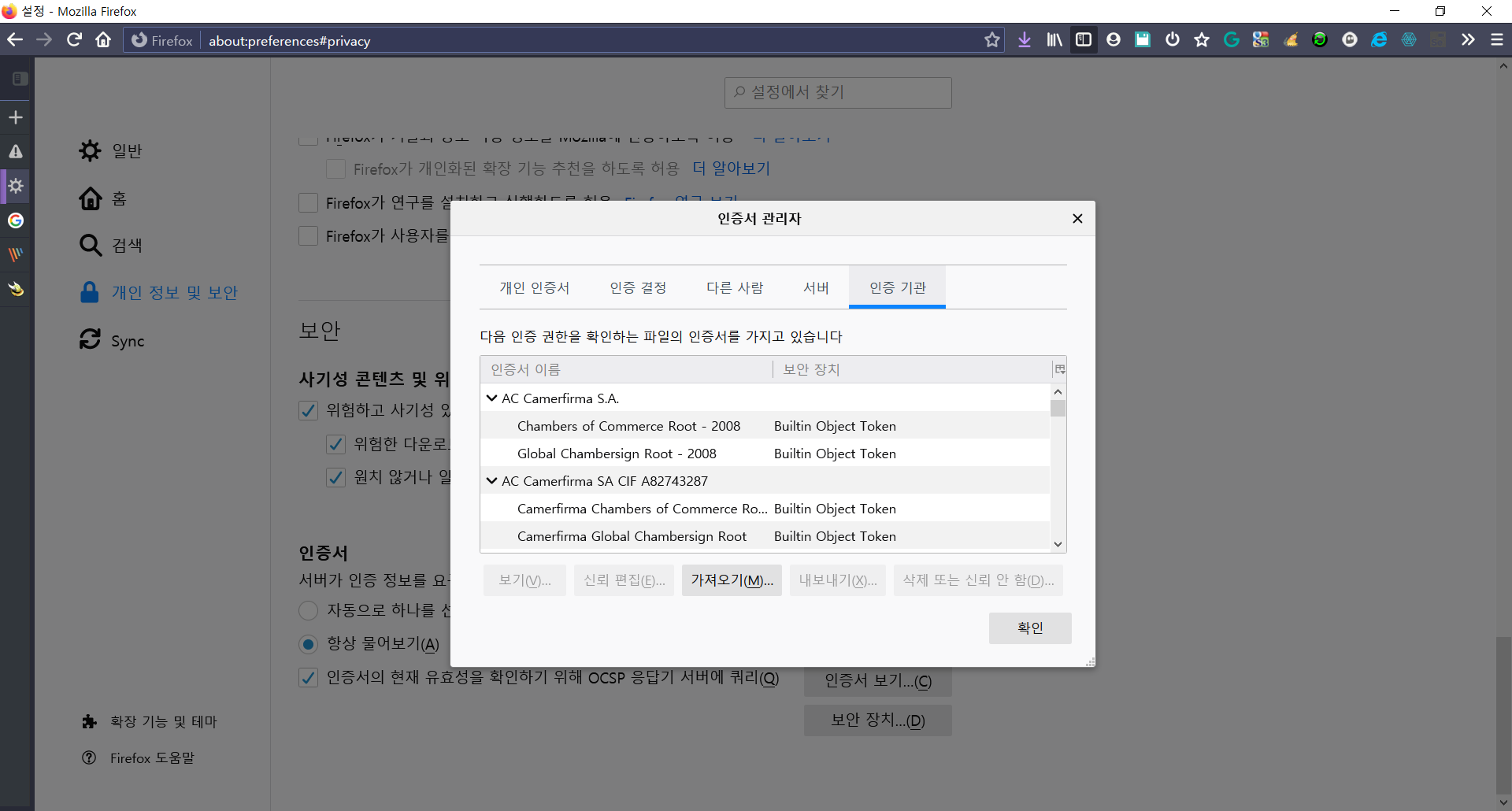Sort by the '보안 장치' column header

tap(912, 369)
